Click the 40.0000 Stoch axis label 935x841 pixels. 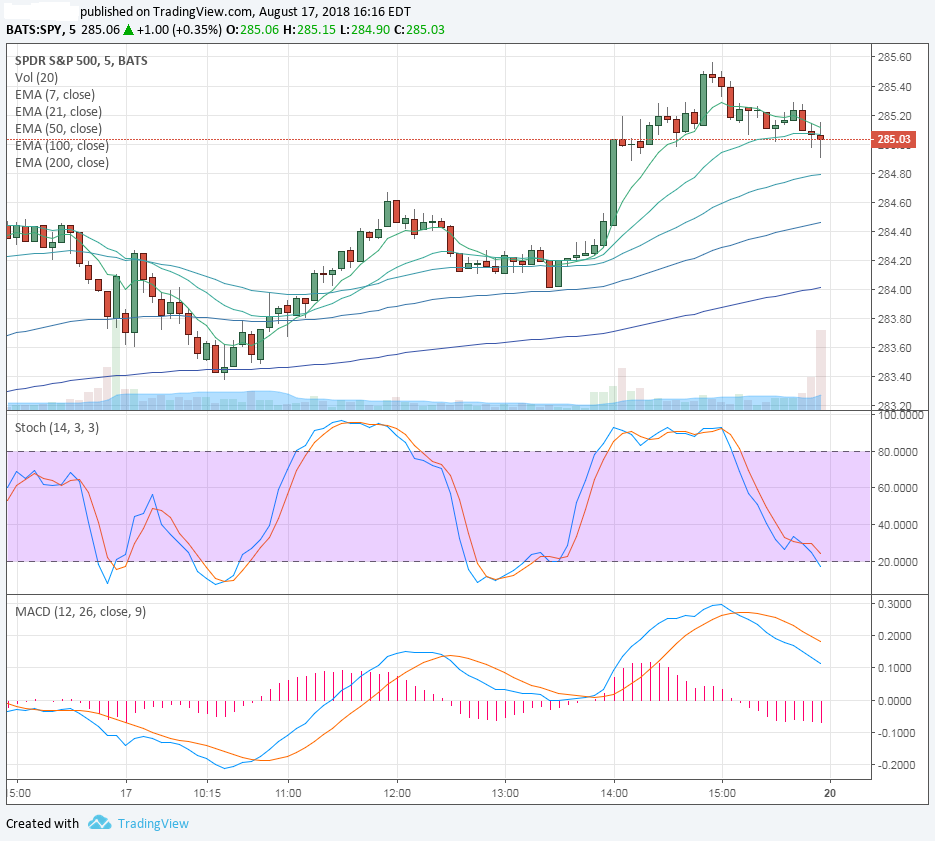tap(897, 525)
